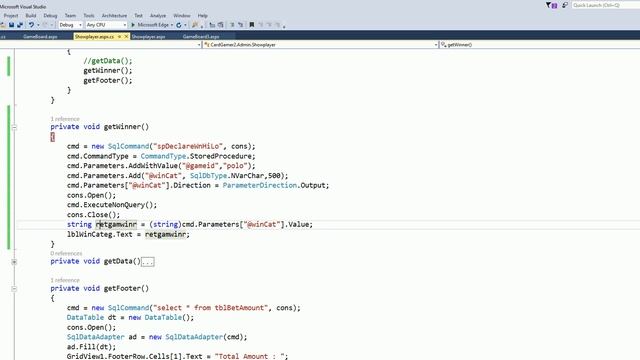Click the '0 references' link above getData()

[66, 253]
